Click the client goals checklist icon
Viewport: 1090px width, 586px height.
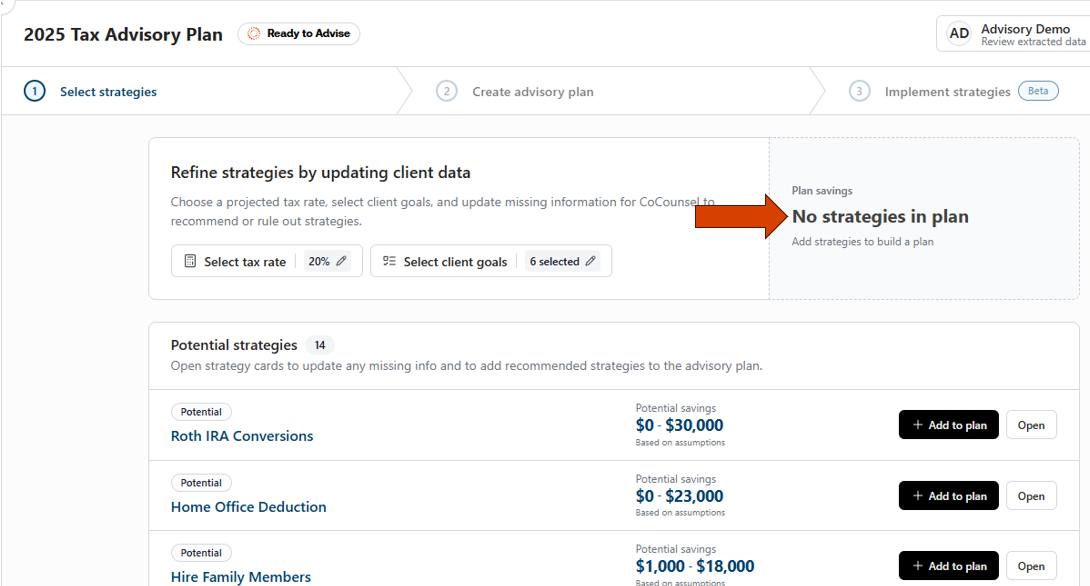[389, 262]
